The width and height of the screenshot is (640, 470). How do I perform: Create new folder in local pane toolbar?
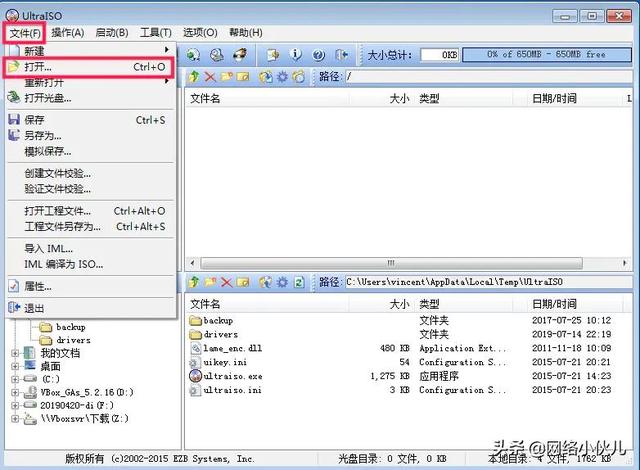(x=210, y=282)
